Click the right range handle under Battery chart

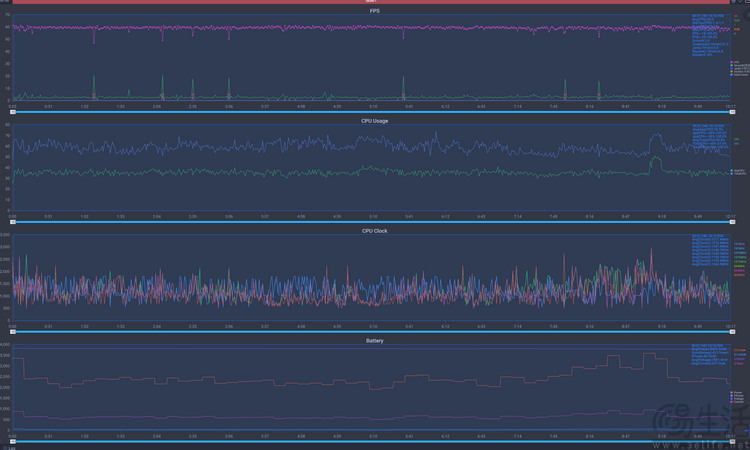click(x=732, y=441)
